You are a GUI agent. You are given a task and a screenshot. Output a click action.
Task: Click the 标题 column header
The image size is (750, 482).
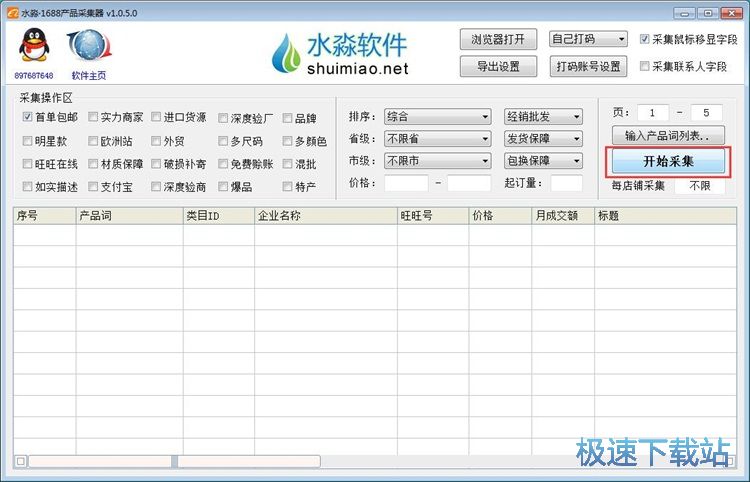tap(665, 216)
